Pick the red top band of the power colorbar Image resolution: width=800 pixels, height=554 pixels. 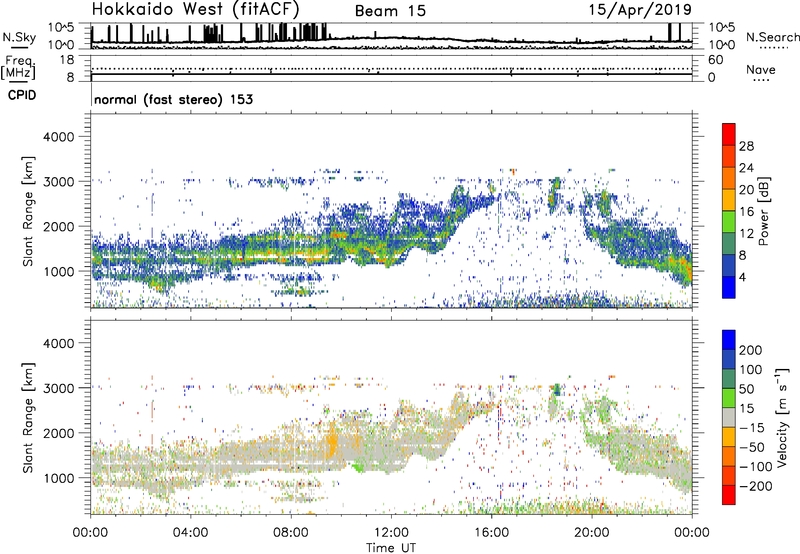point(729,134)
